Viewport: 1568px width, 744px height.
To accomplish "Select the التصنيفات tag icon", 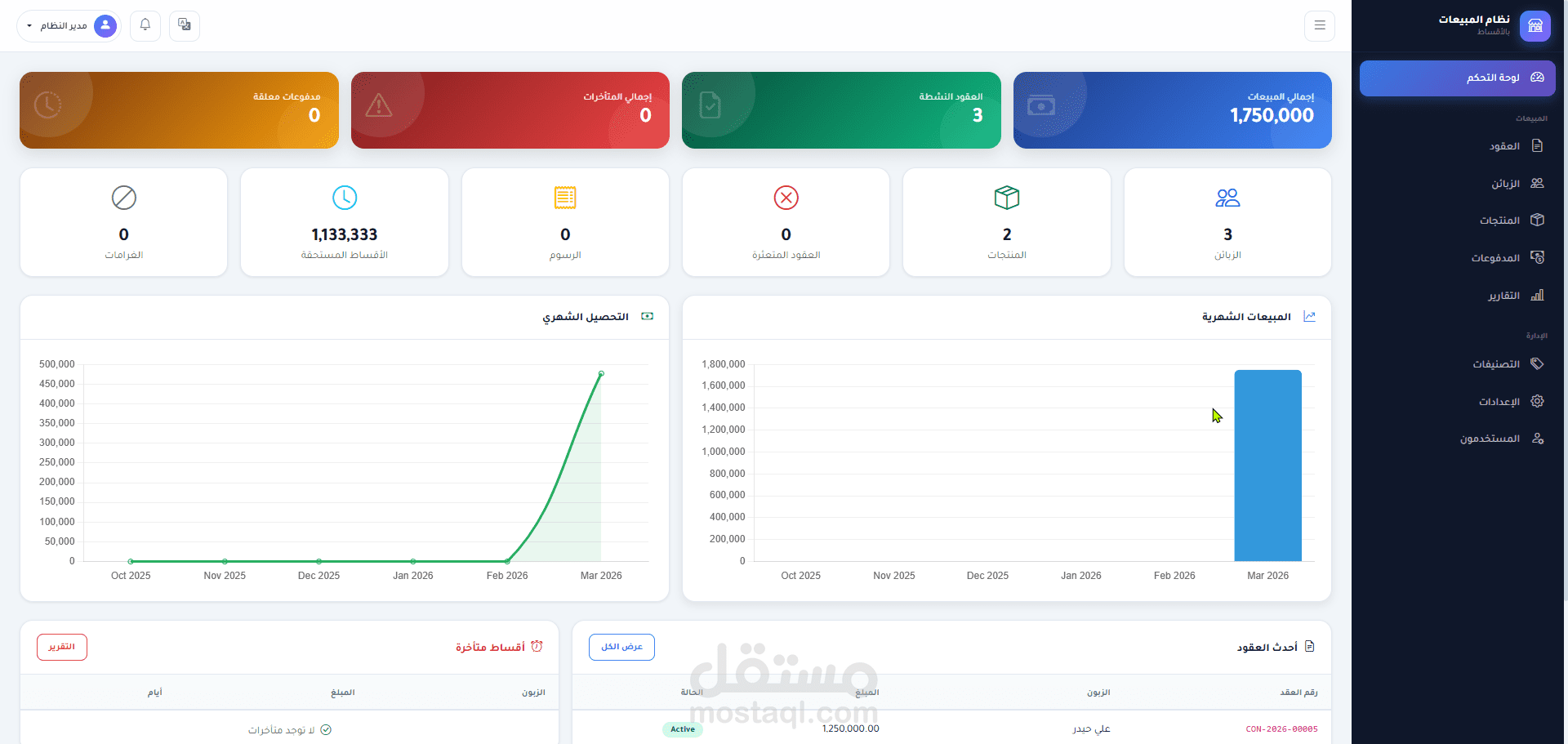I will point(1538,363).
